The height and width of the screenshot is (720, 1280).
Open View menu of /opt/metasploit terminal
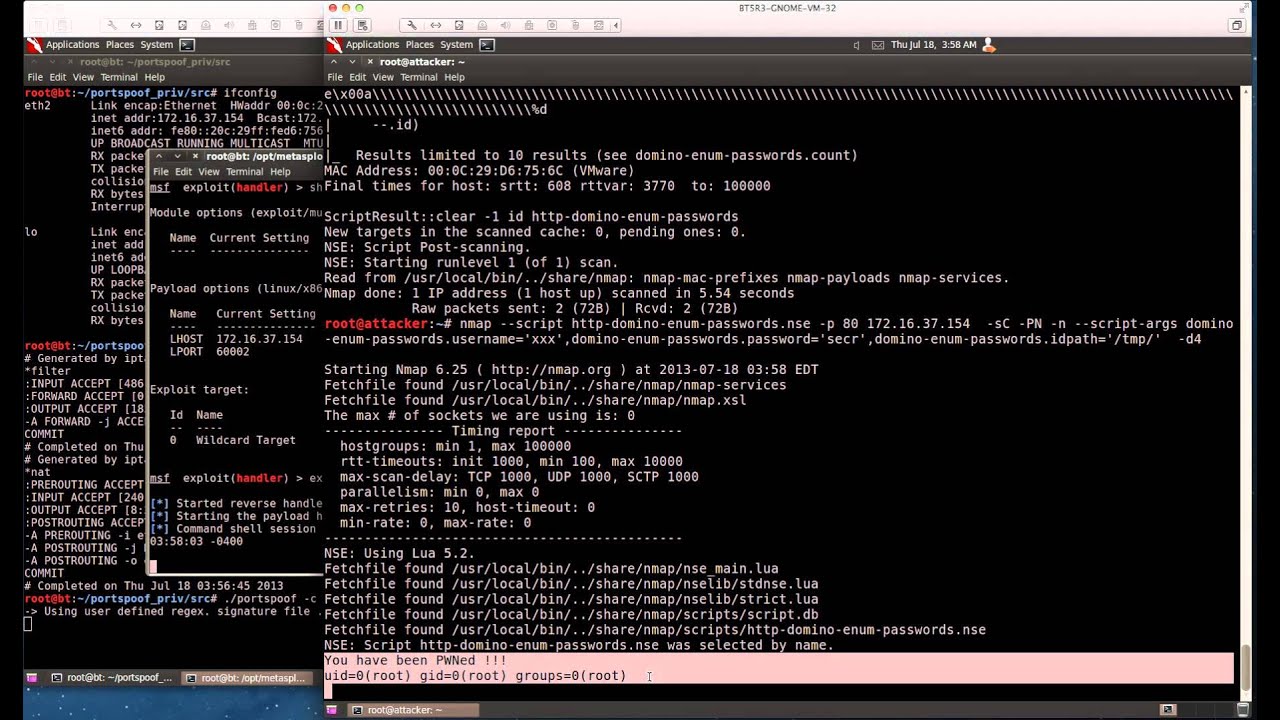click(x=209, y=172)
